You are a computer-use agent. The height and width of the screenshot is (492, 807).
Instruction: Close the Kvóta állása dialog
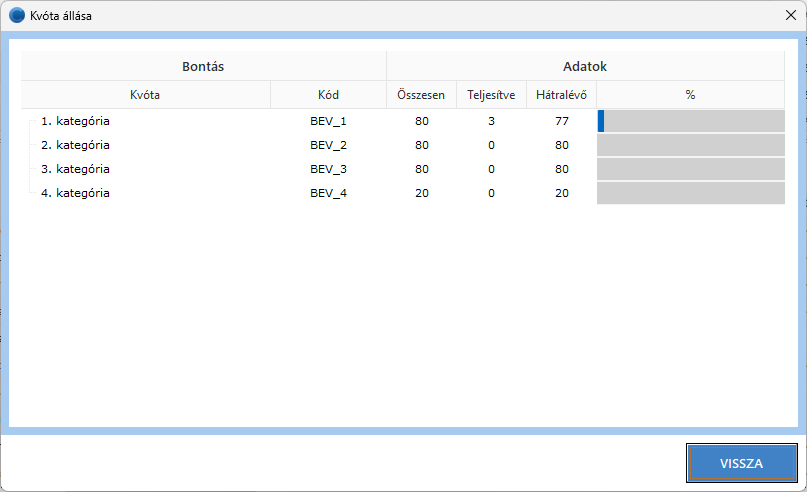tap(791, 17)
